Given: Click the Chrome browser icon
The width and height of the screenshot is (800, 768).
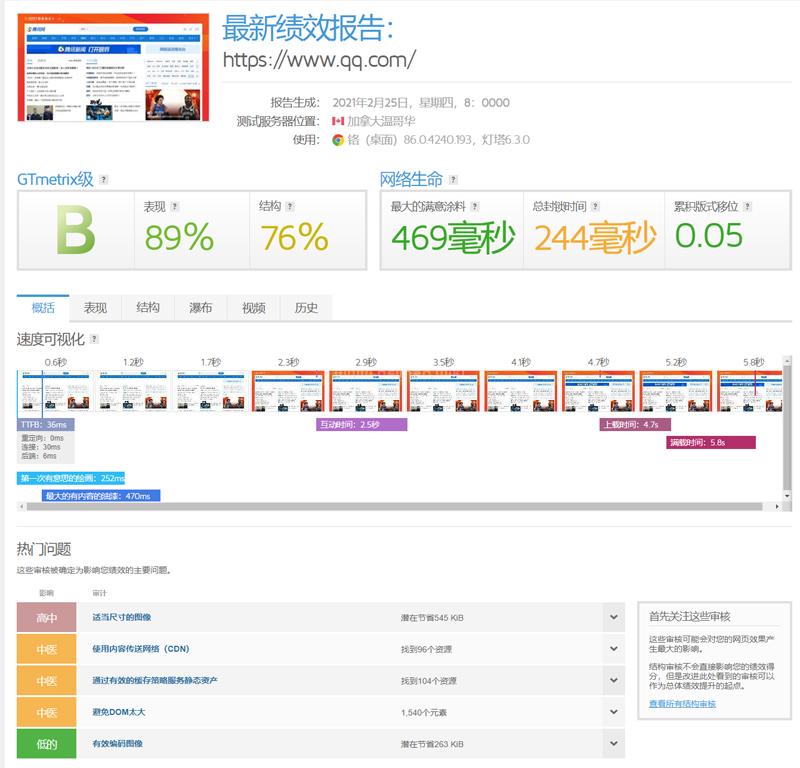Looking at the screenshot, I should pyautogui.click(x=338, y=139).
